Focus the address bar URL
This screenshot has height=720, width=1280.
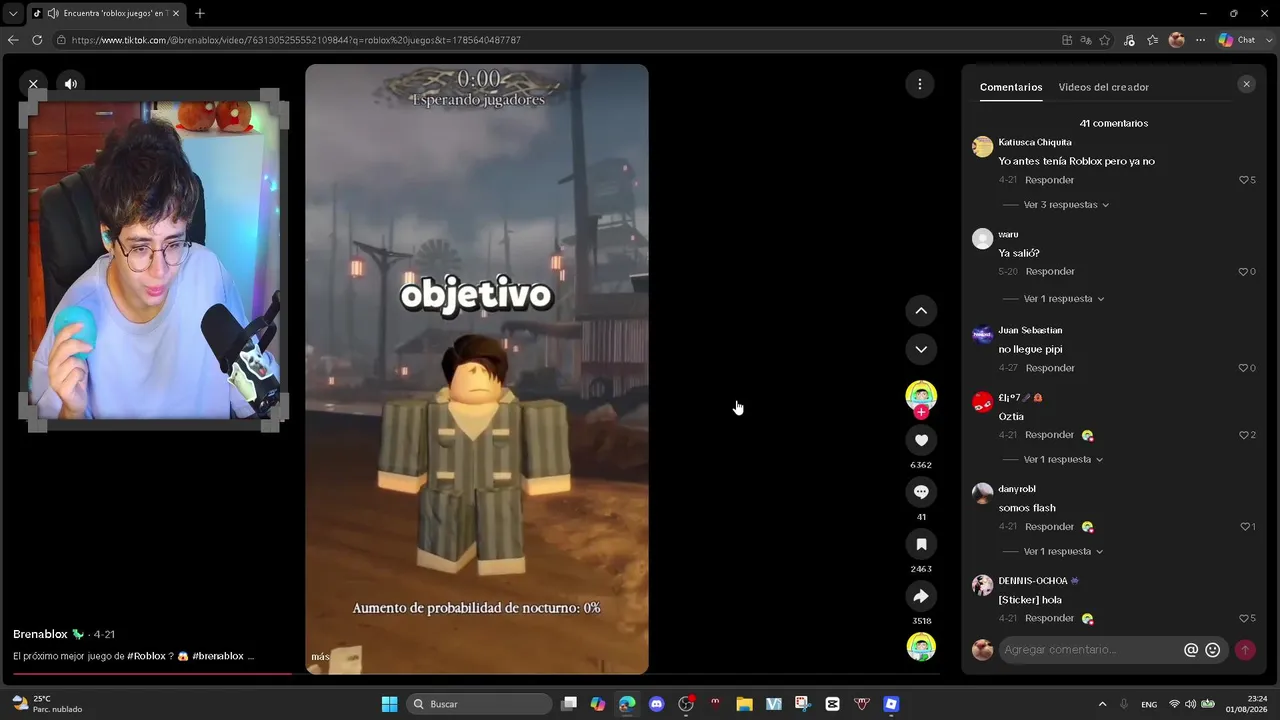click(x=296, y=40)
